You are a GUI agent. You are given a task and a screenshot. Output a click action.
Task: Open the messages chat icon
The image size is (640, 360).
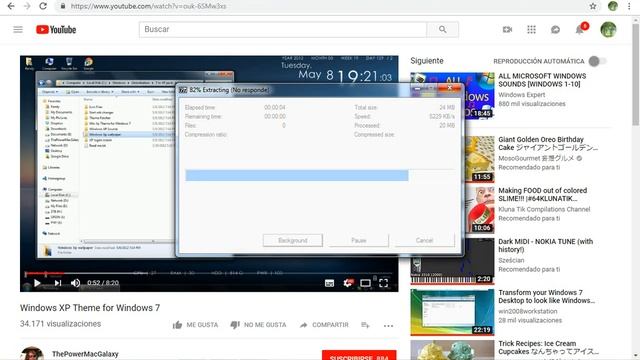[x=555, y=29]
